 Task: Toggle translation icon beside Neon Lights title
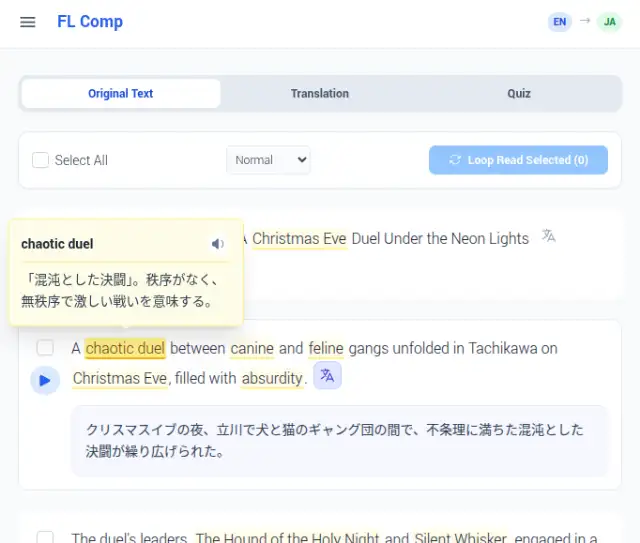point(548,236)
